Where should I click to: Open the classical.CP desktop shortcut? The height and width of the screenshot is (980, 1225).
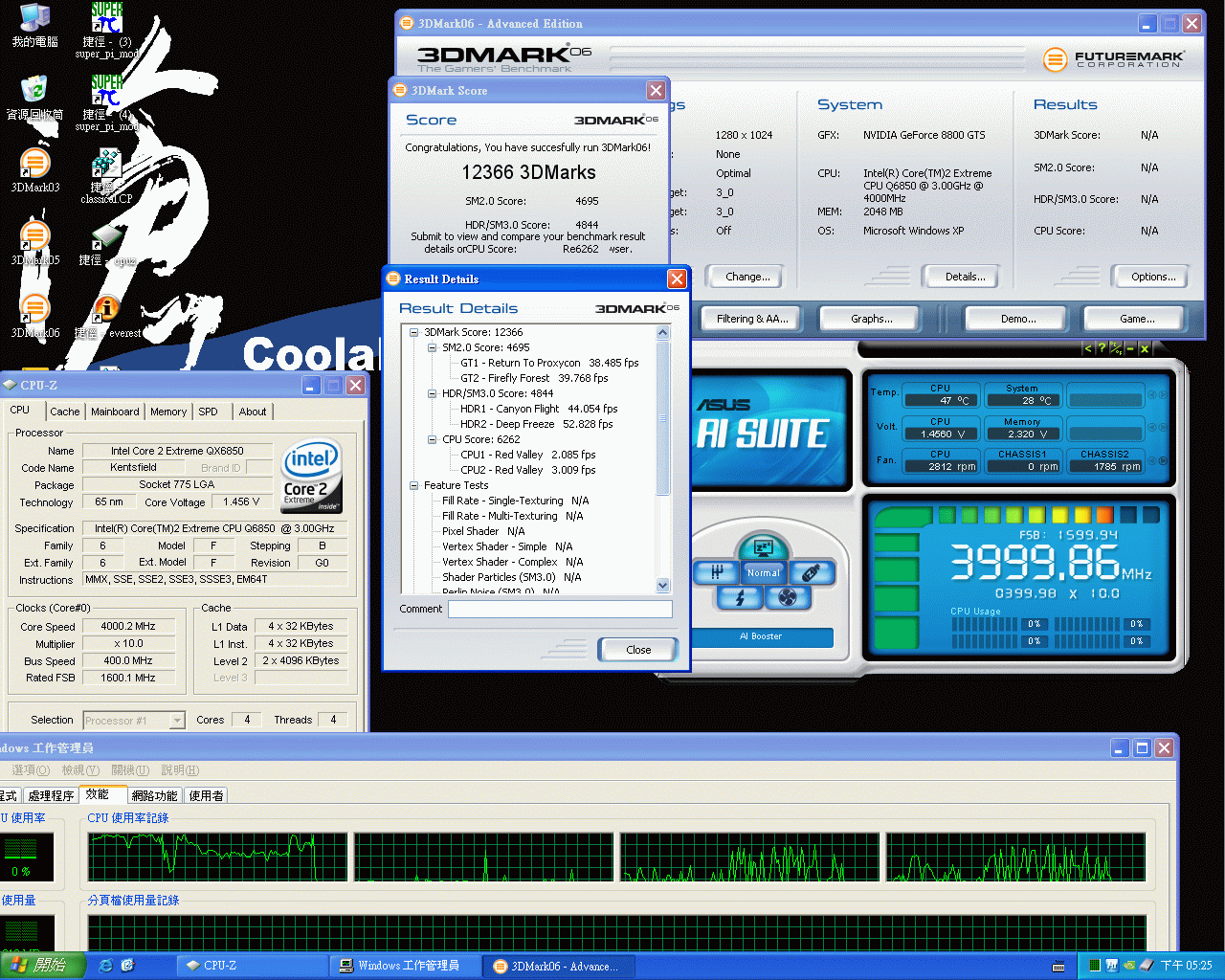[106, 175]
